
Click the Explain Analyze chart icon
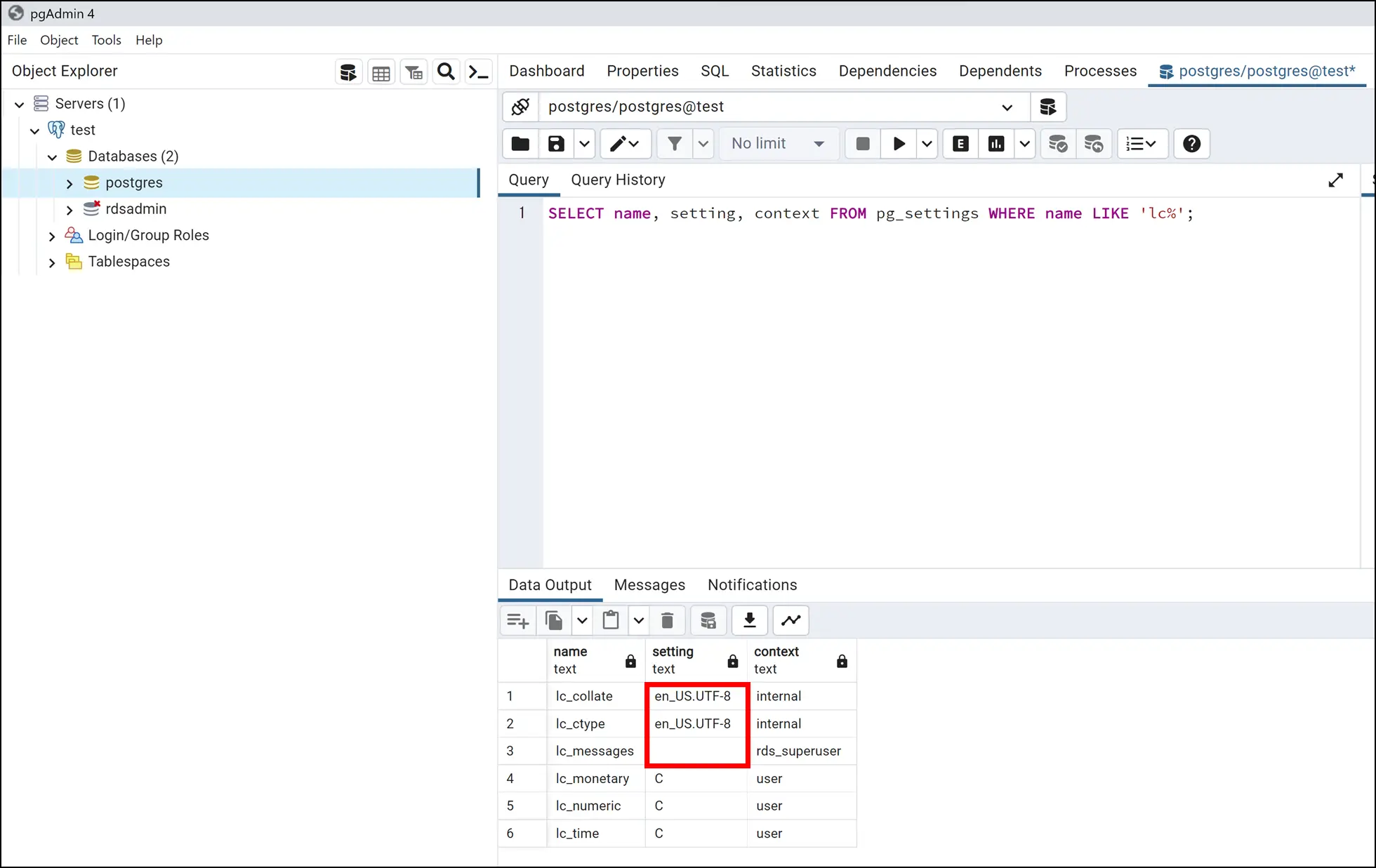(996, 144)
